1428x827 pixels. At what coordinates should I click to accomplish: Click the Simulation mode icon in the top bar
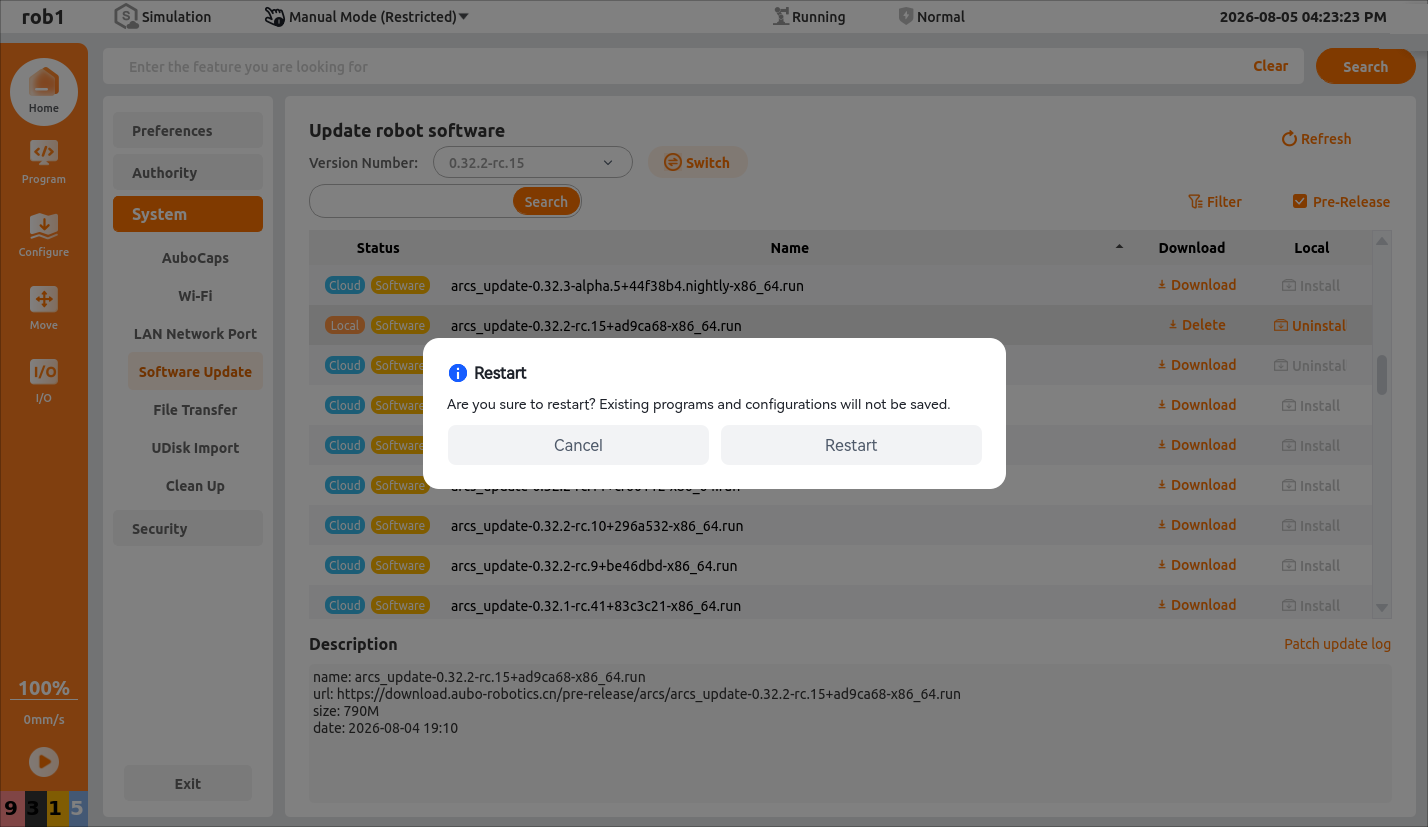(x=125, y=16)
